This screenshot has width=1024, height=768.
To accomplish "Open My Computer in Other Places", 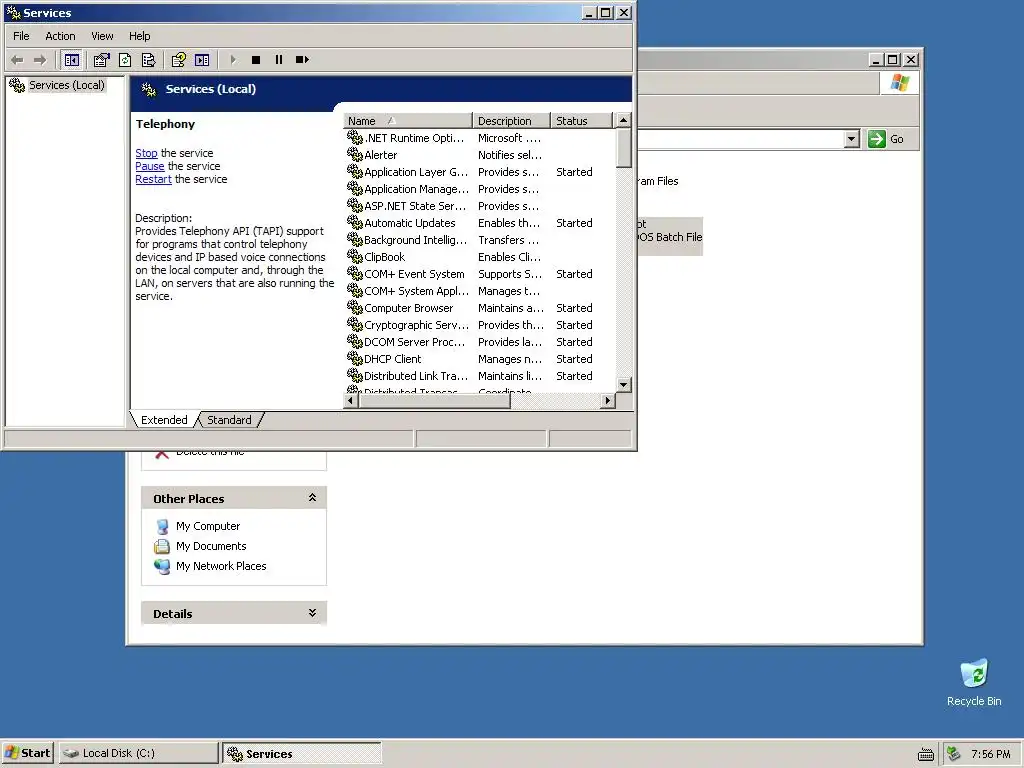I will pyautogui.click(x=208, y=526).
